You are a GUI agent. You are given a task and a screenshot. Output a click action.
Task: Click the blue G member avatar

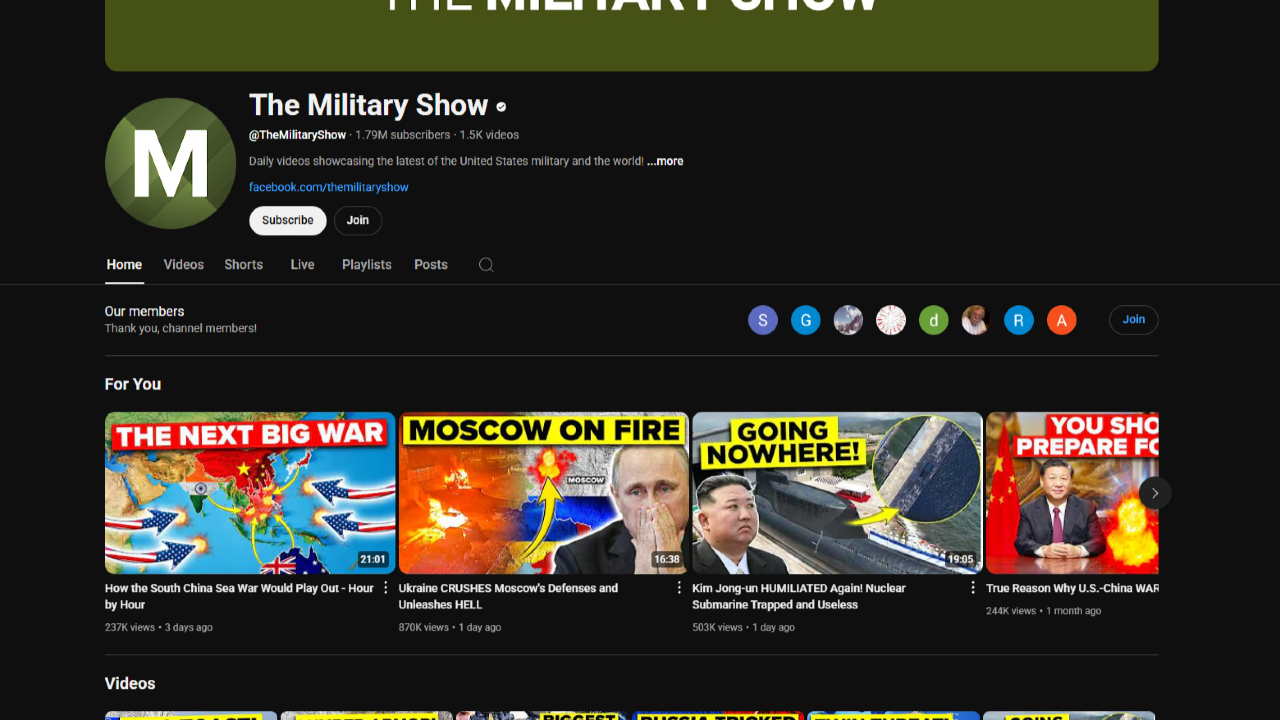805,319
